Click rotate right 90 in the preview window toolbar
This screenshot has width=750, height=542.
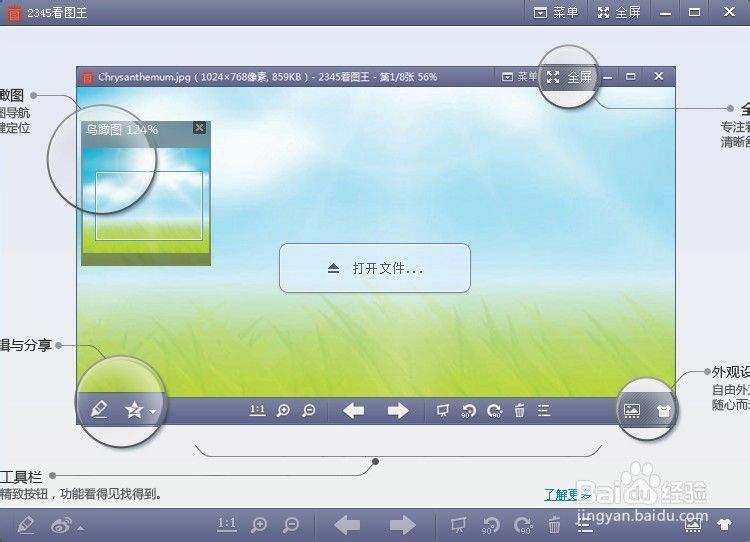[x=494, y=411]
